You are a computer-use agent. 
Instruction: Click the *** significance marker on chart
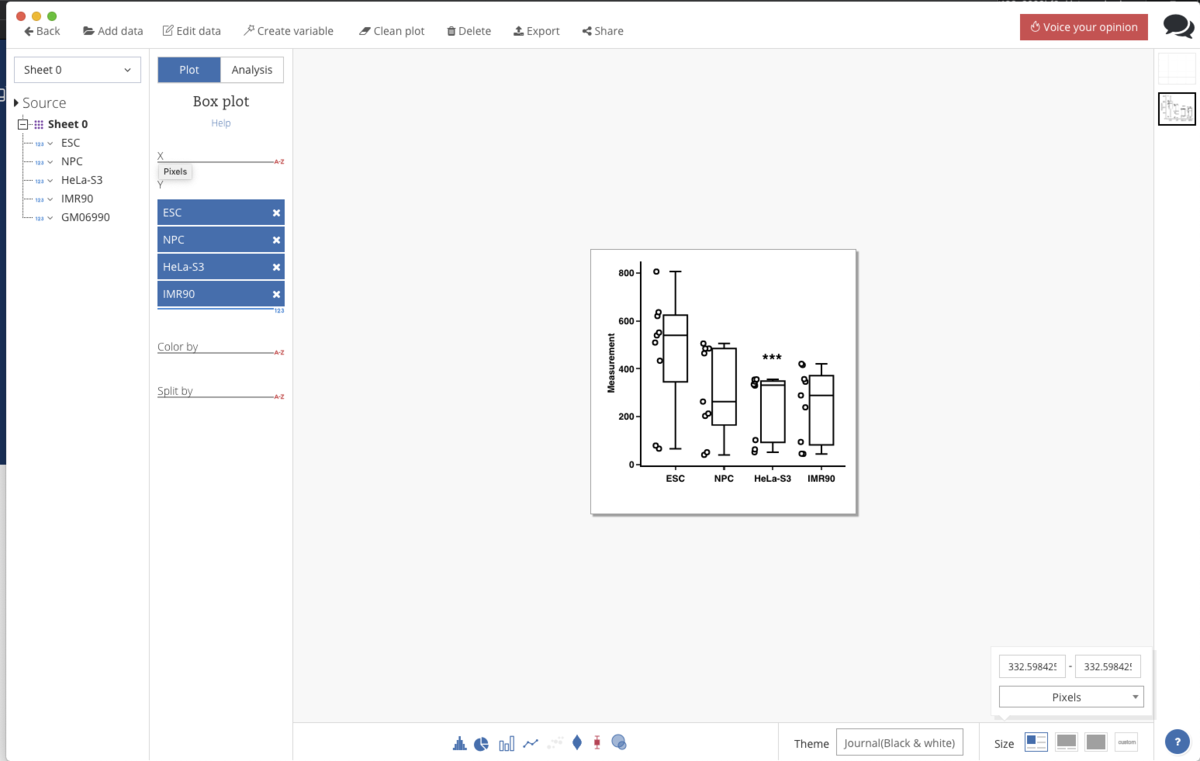click(x=772, y=358)
